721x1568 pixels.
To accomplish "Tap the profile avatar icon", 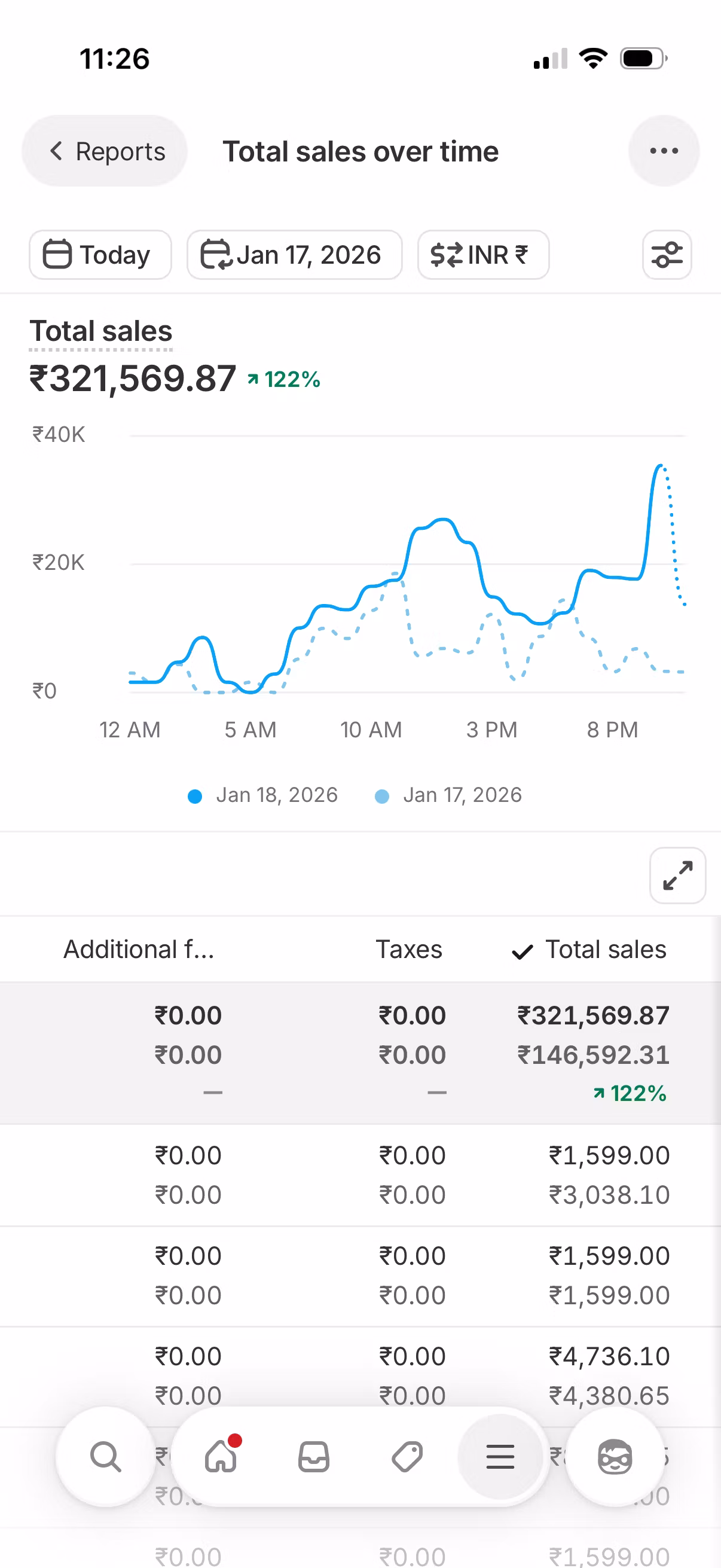I will point(615,1457).
